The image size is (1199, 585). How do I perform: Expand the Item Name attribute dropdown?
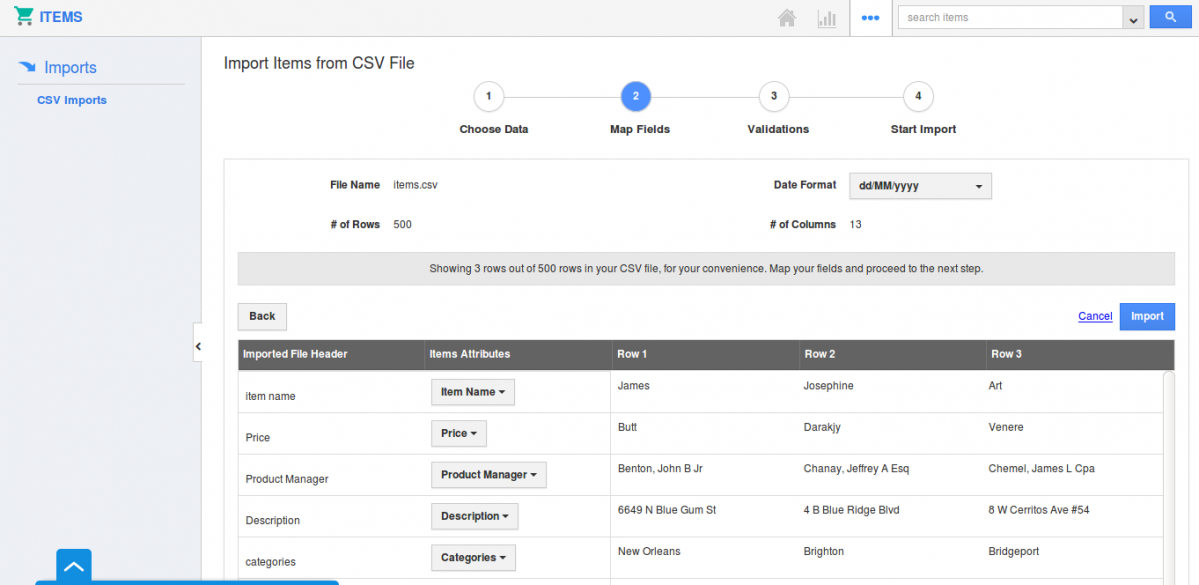click(472, 392)
